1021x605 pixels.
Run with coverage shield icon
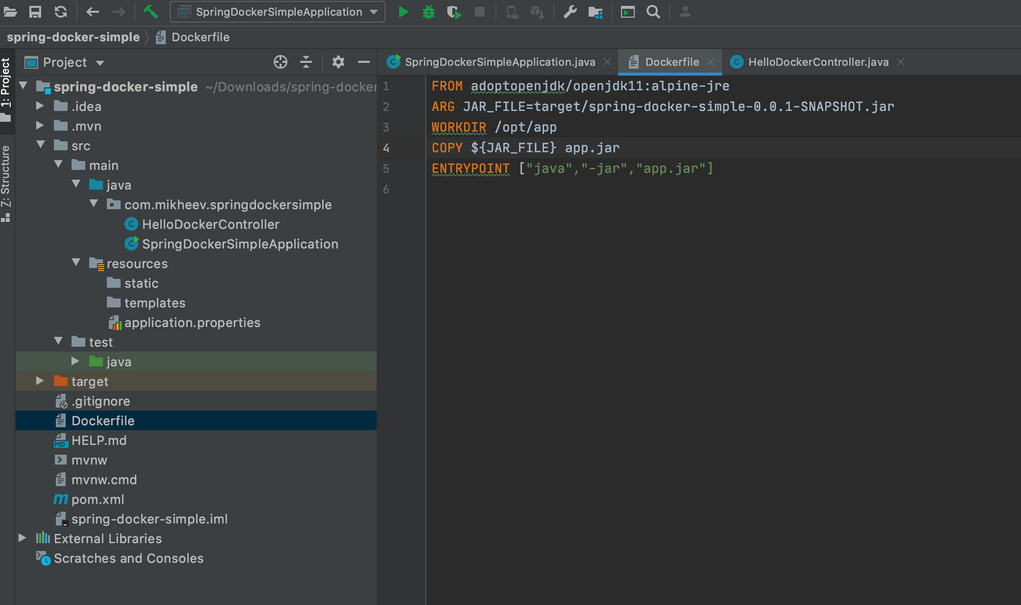pyautogui.click(x=454, y=12)
